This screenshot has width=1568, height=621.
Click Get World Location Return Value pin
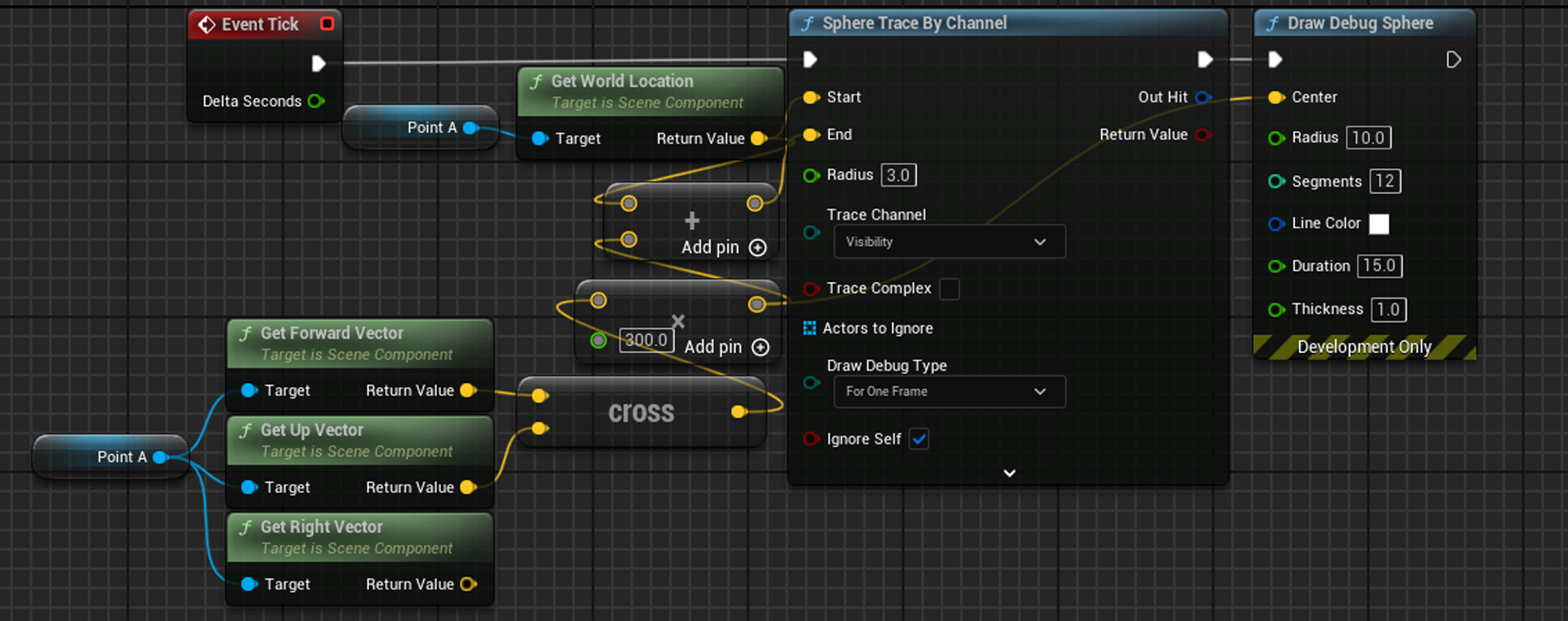758,138
